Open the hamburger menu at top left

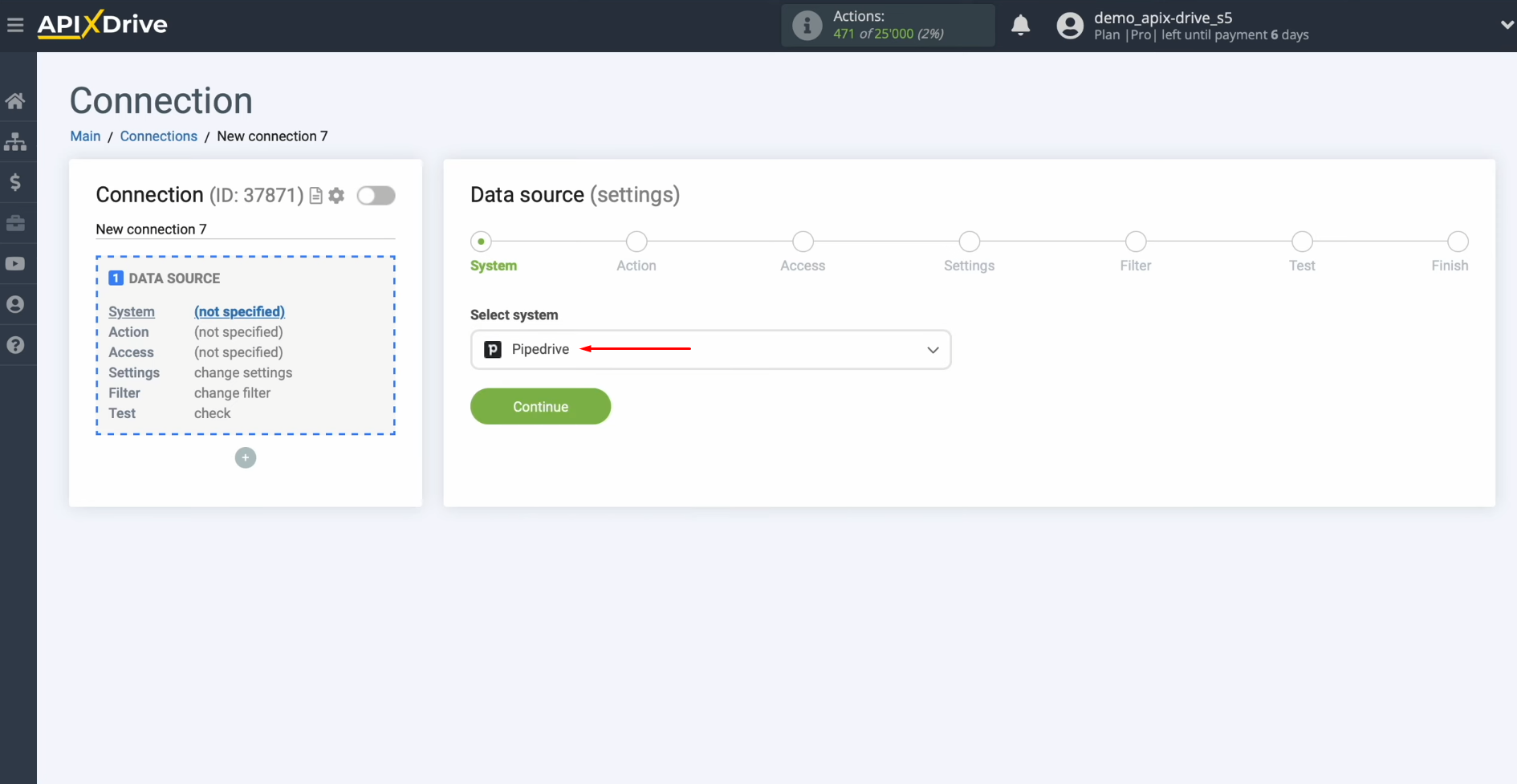point(16,24)
